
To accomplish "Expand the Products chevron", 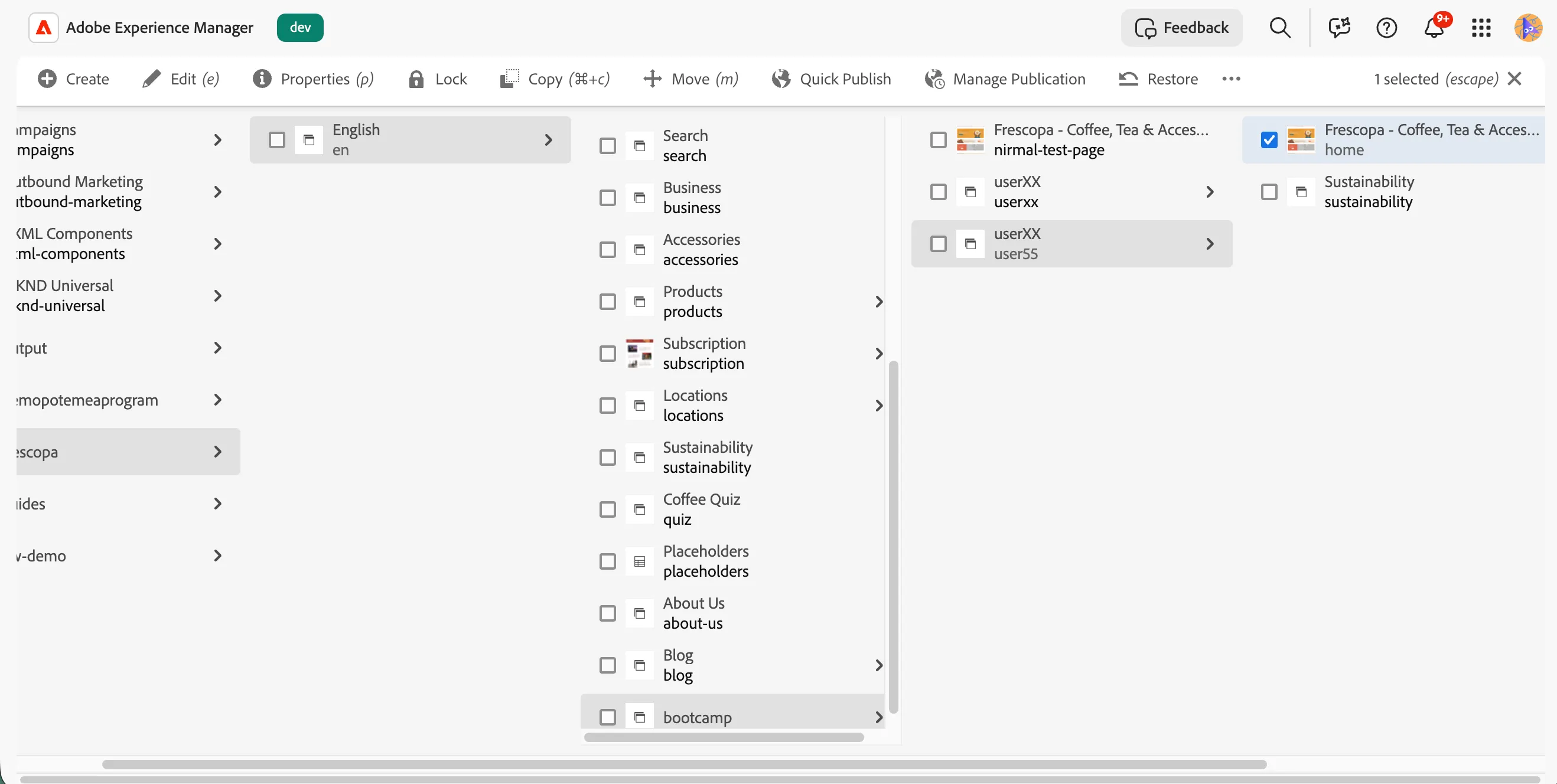I will (x=879, y=302).
